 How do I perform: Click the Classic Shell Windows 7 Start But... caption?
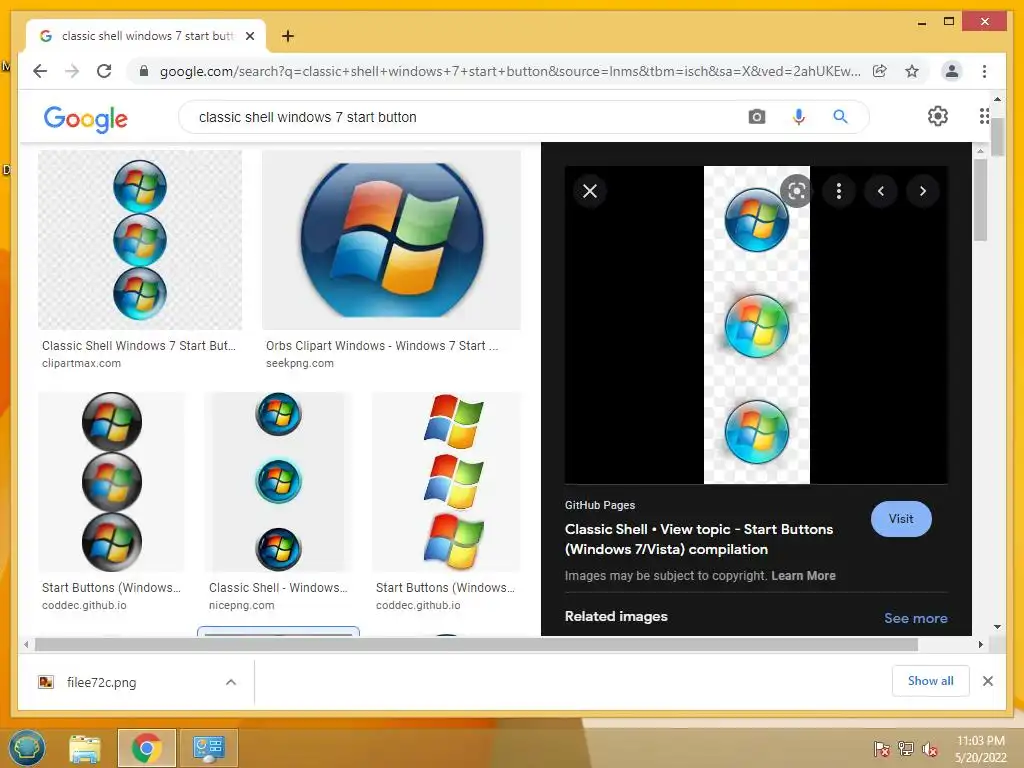point(138,345)
